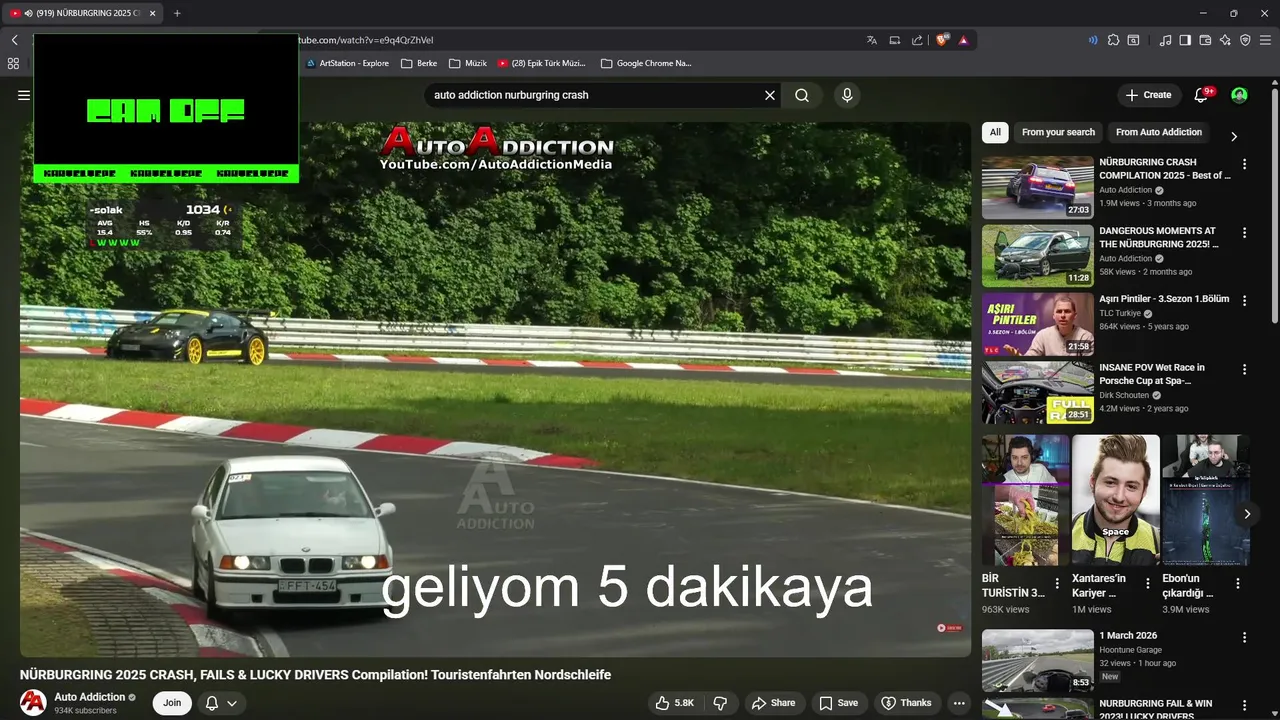The height and width of the screenshot is (720, 1280).
Task: Open the YouTube hamburger guide menu
Action: coord(24,95)
